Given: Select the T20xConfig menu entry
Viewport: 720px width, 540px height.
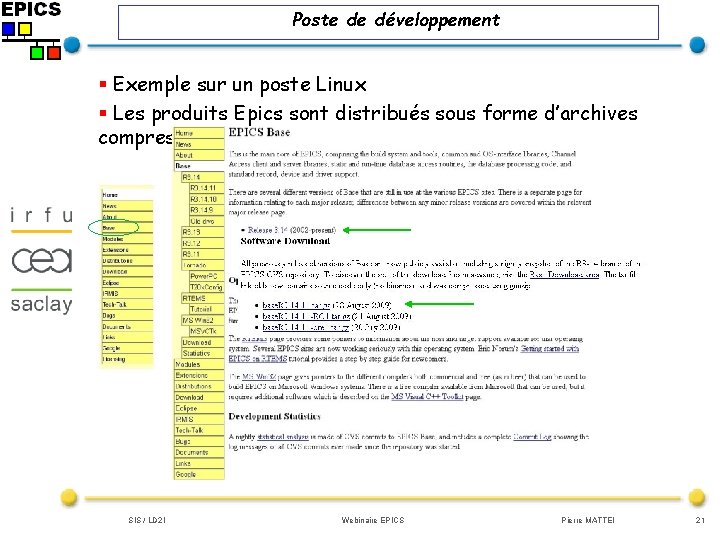Looking at the screenshot, I should (207, 287).
